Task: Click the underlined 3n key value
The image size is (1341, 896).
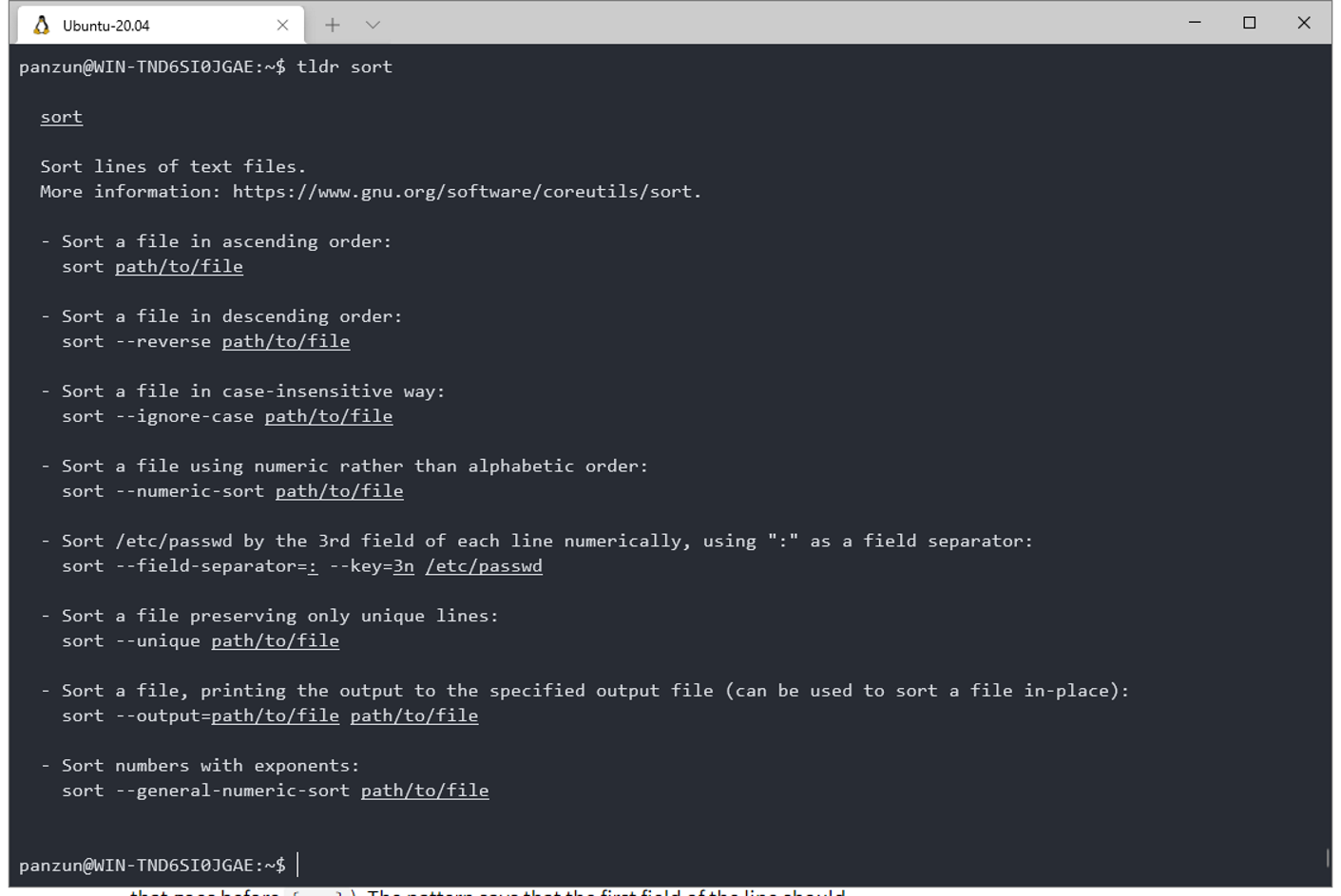Action: 404,566
